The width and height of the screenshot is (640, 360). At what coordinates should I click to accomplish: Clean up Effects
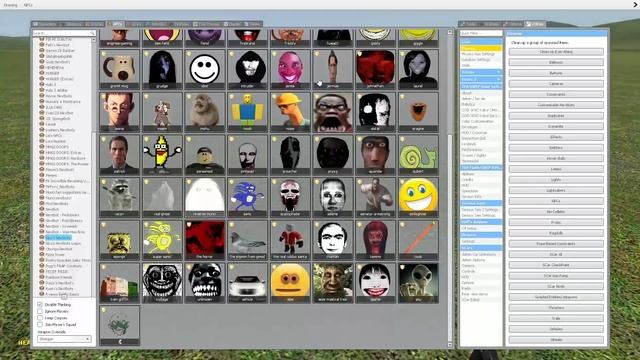click(556, 137)
